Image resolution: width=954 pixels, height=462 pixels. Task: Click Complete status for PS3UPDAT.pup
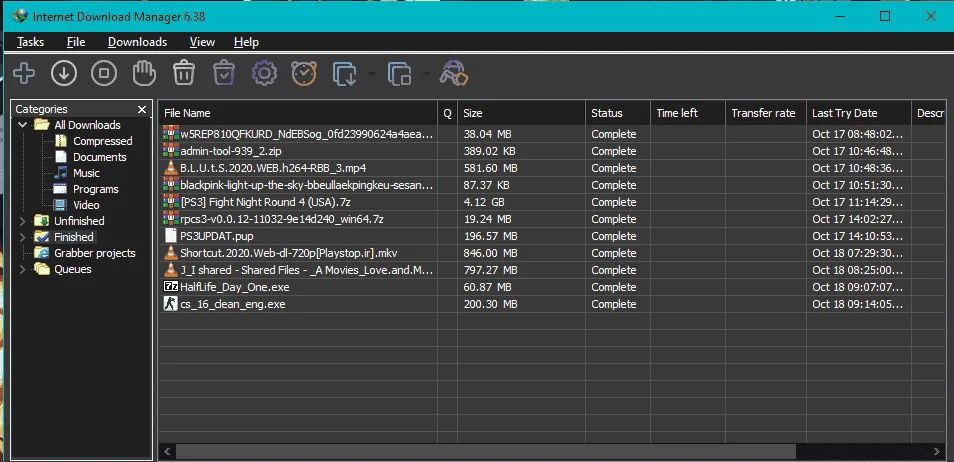tap(613, 236)
